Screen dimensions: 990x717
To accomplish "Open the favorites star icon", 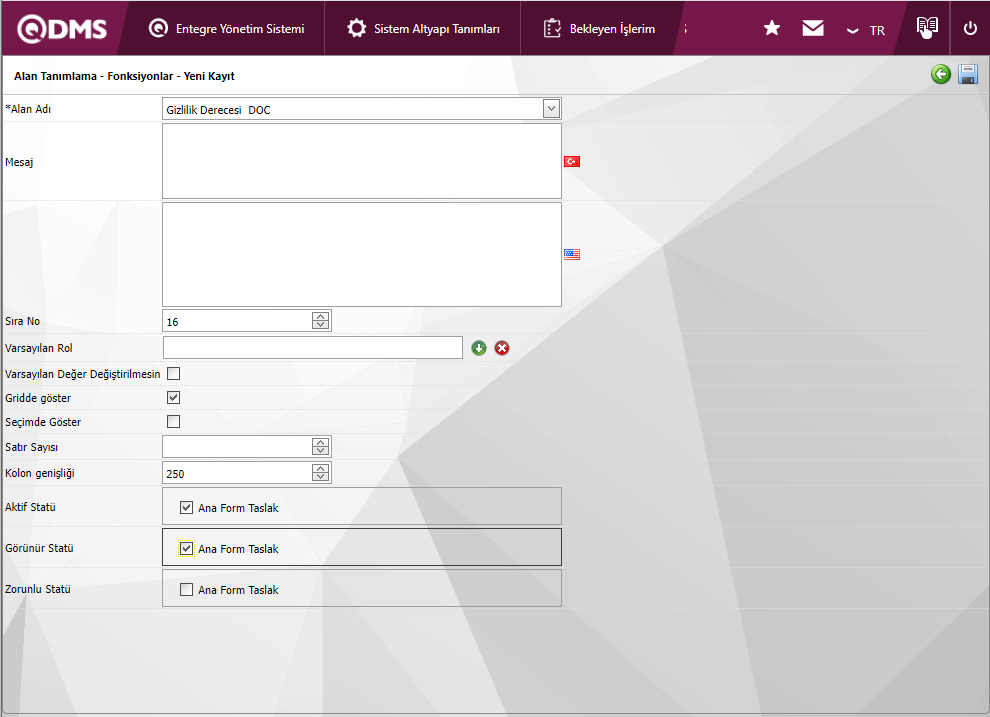I will click(772, 28).
